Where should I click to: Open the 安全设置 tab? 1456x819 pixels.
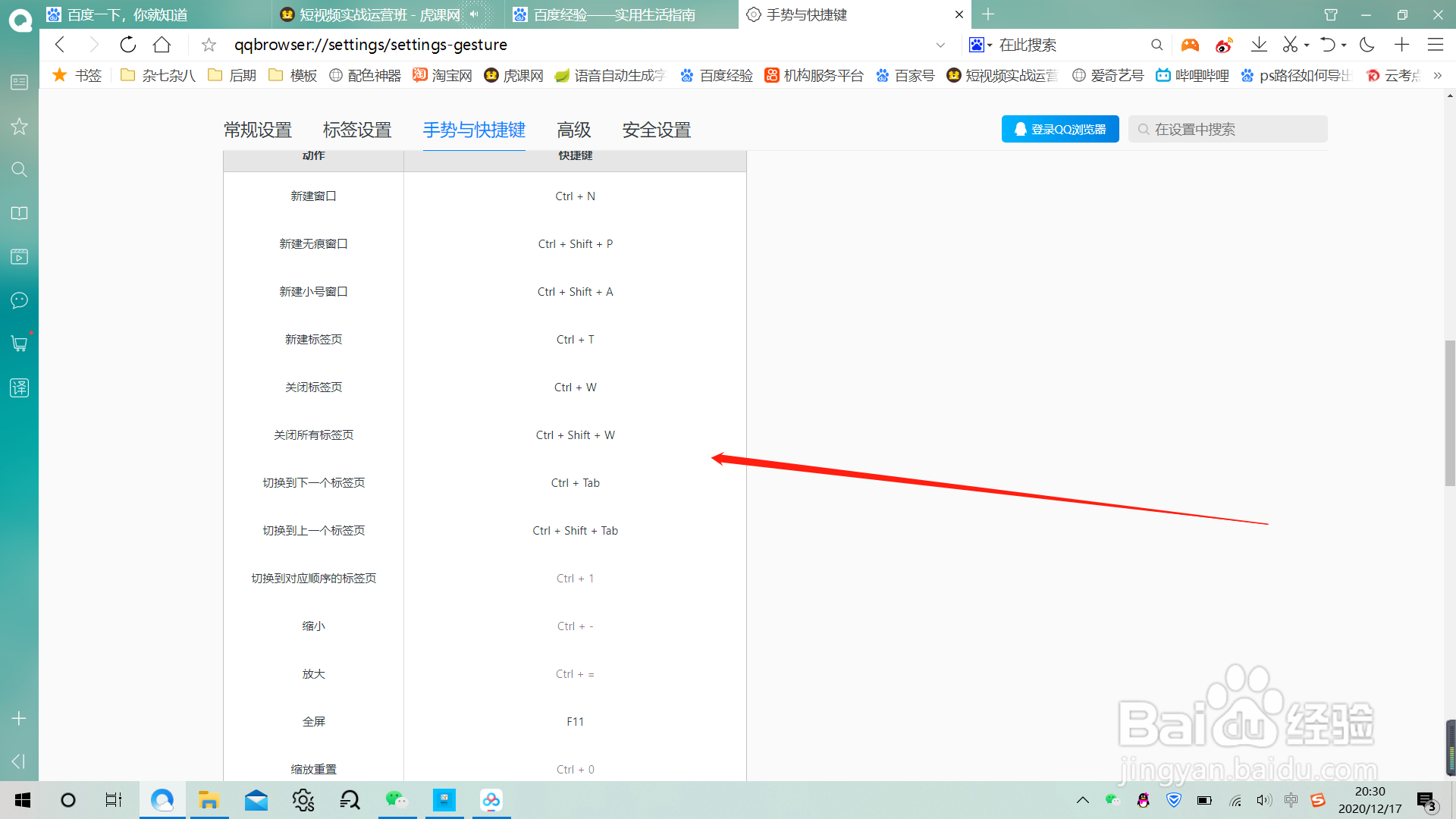tap(656, 130)
